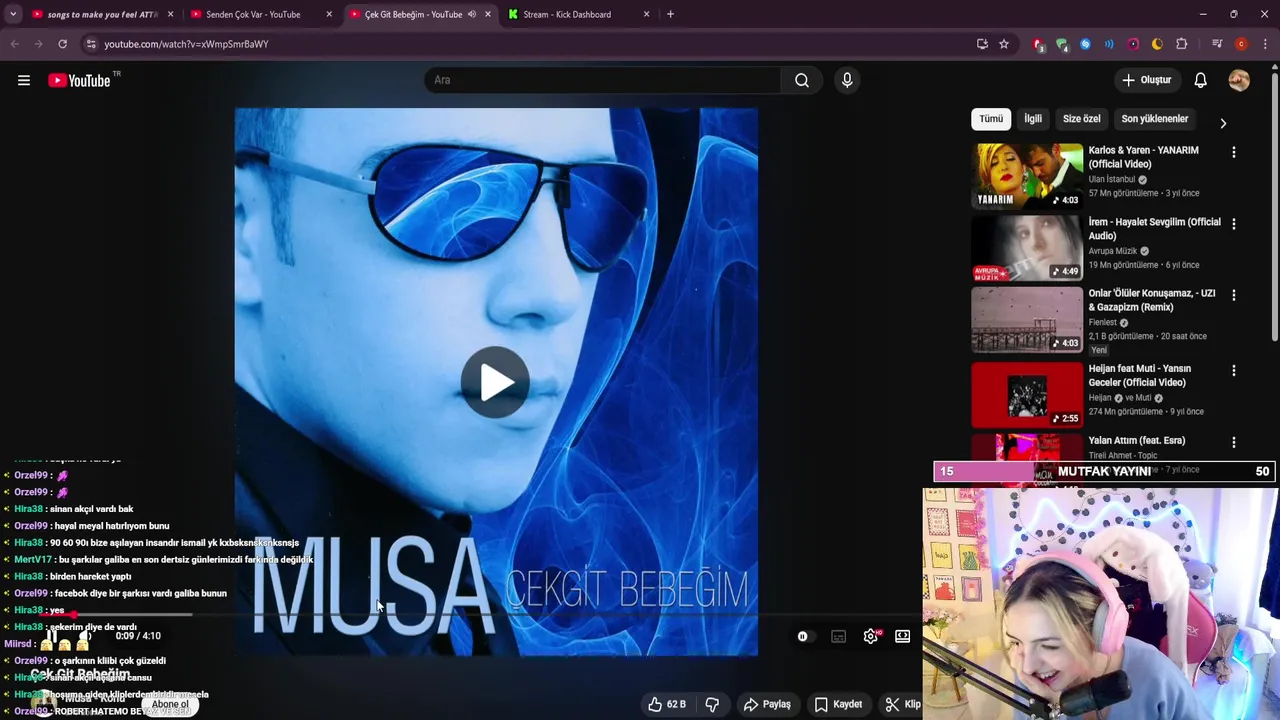
Task: Install the app with the address bar install icon
Action: click(982, 44)
